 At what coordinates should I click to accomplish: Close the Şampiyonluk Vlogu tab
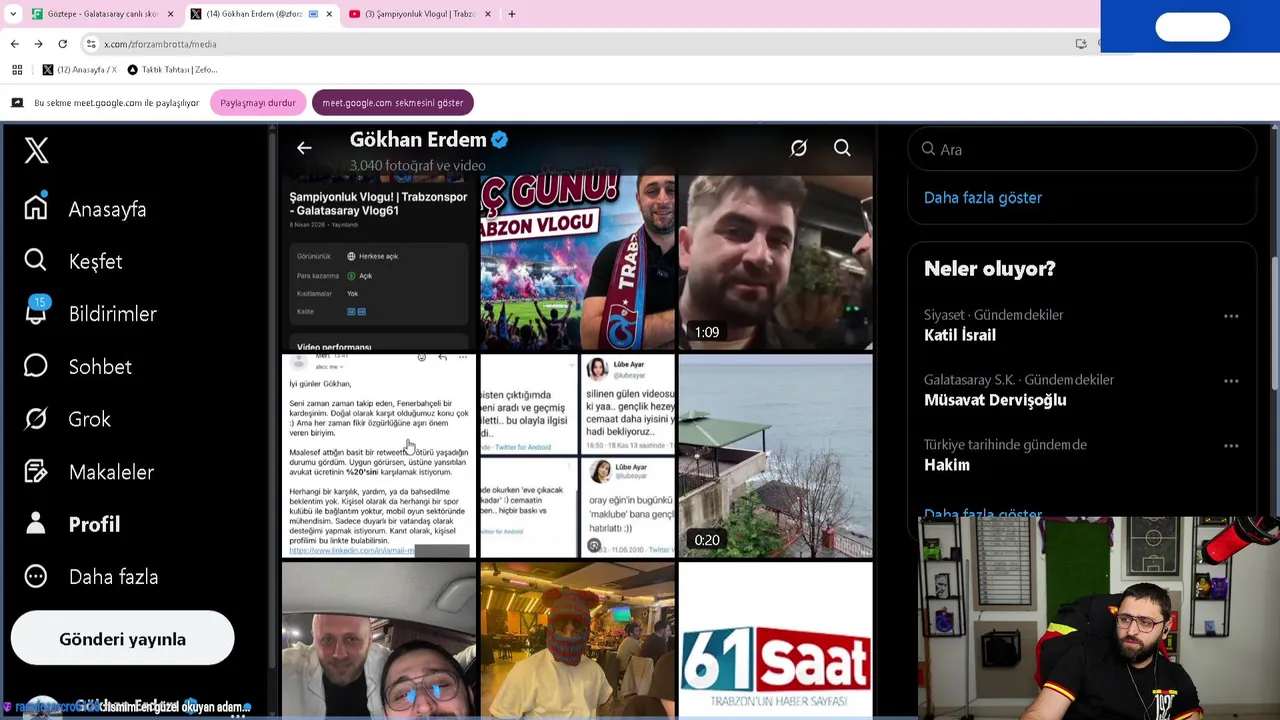coord(487,14)
